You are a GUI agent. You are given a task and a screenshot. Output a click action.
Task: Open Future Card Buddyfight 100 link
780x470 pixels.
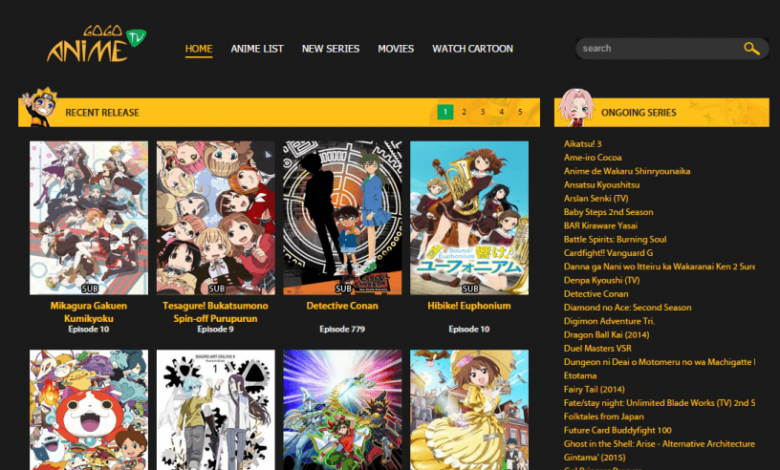point(617,430)
